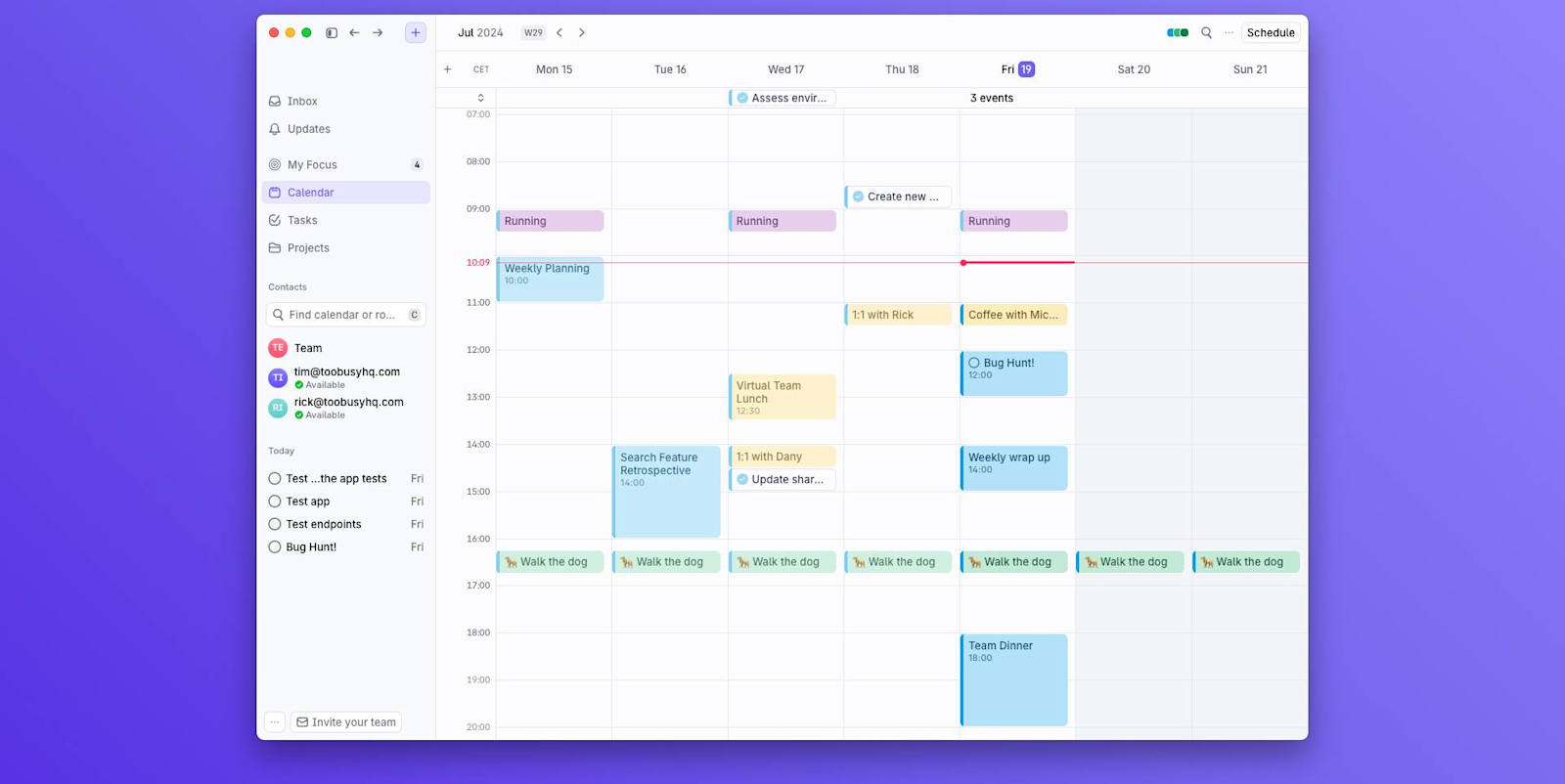Open Saturday's Walk the dog event

coord(1130,562)
